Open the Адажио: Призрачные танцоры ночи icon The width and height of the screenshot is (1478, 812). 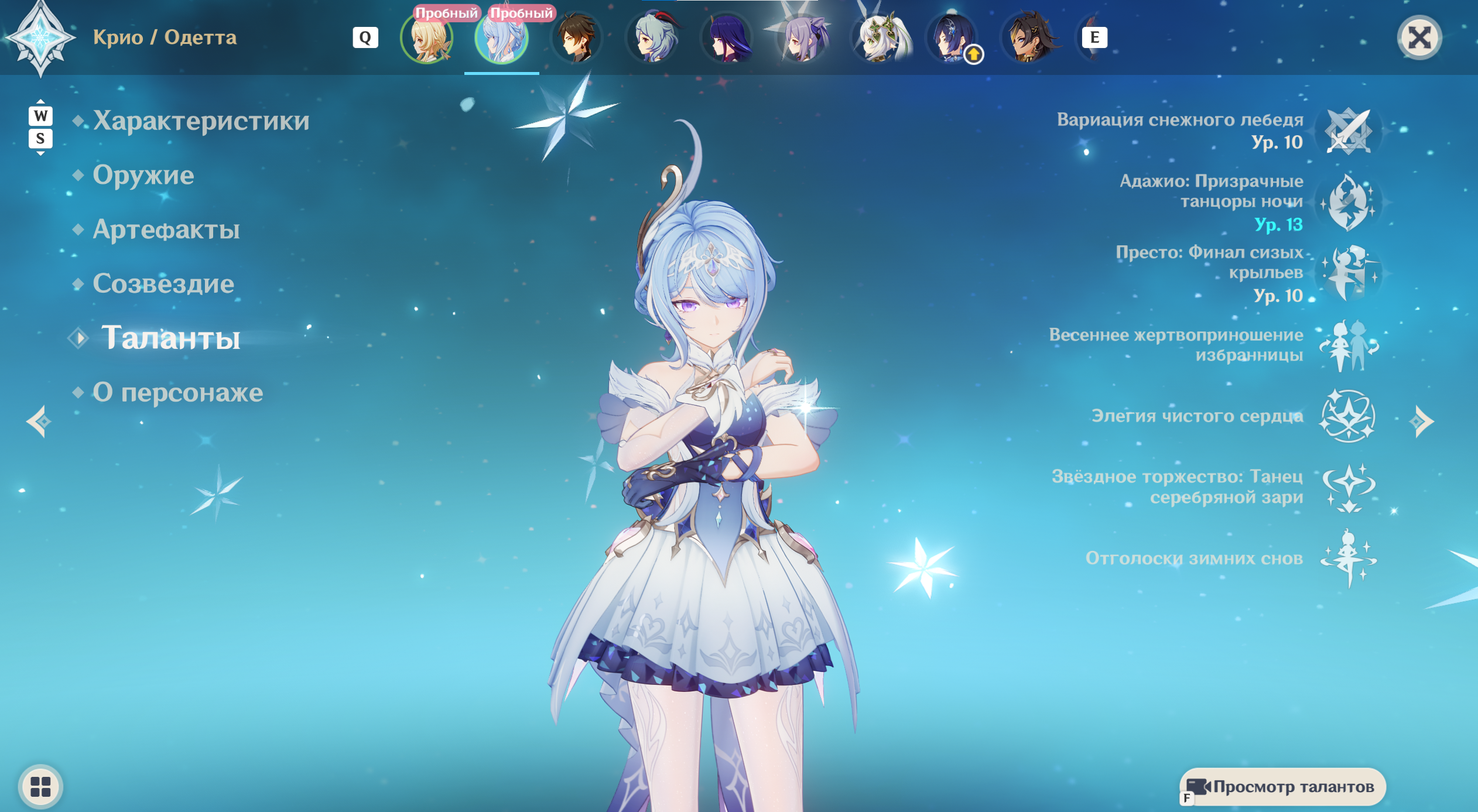point(1348,203)
